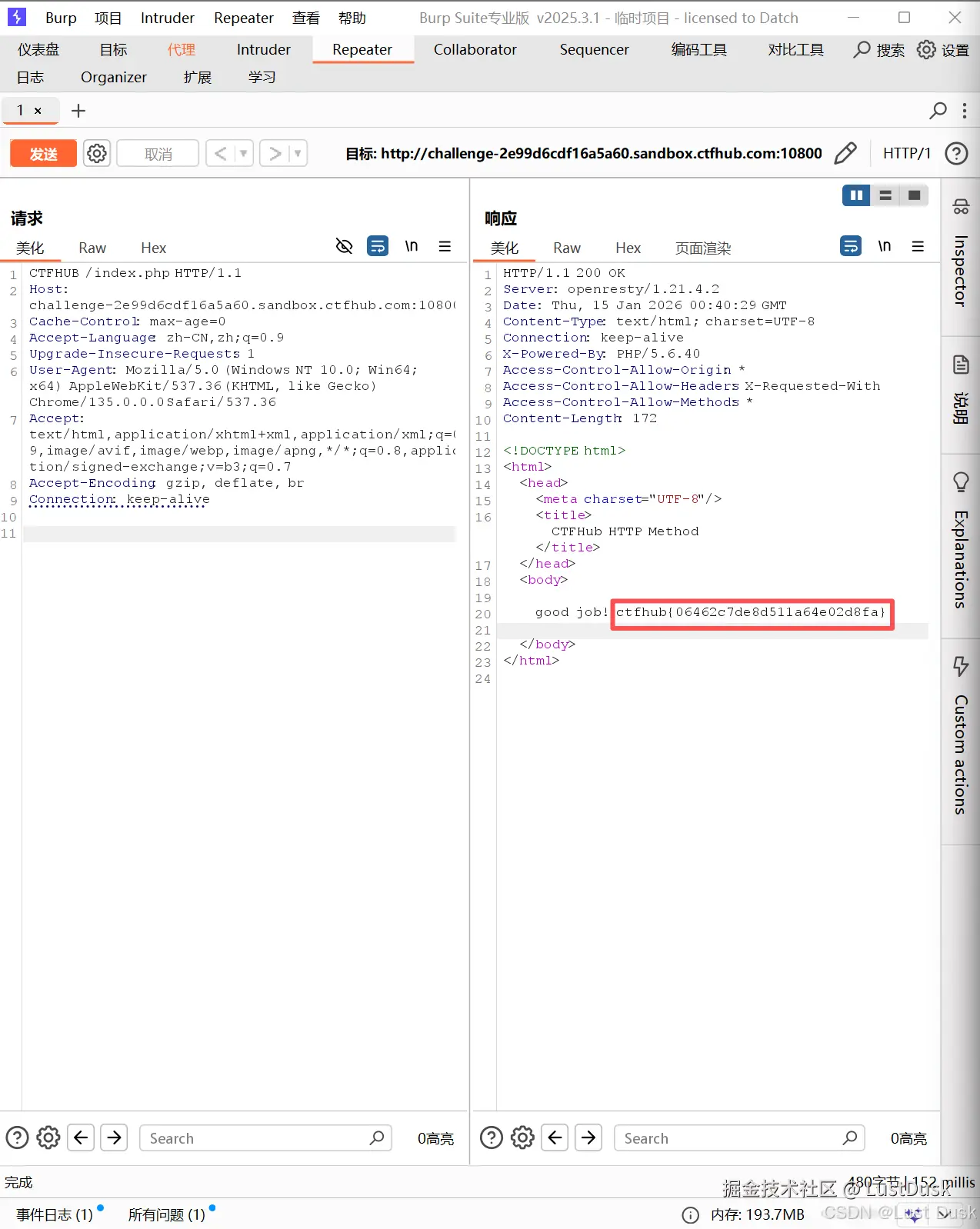Image resolution: width=980 pixels, height=1229 pixels.
Task: Toggle line wrap in response panel
Action: tap(851, 246)
